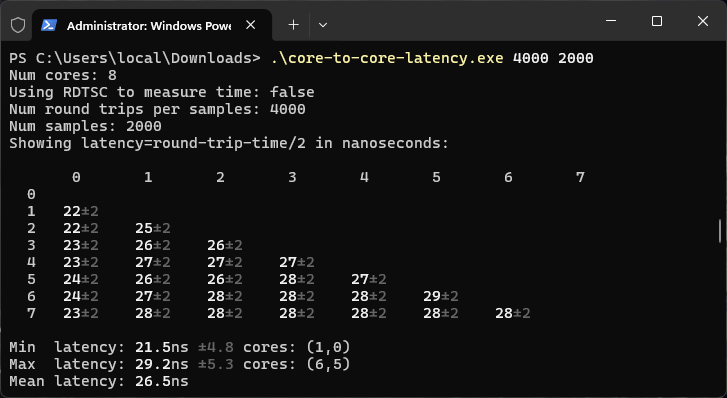
Task: Close the terminal window
Action: pyautogui.click(x=703, y=21)
